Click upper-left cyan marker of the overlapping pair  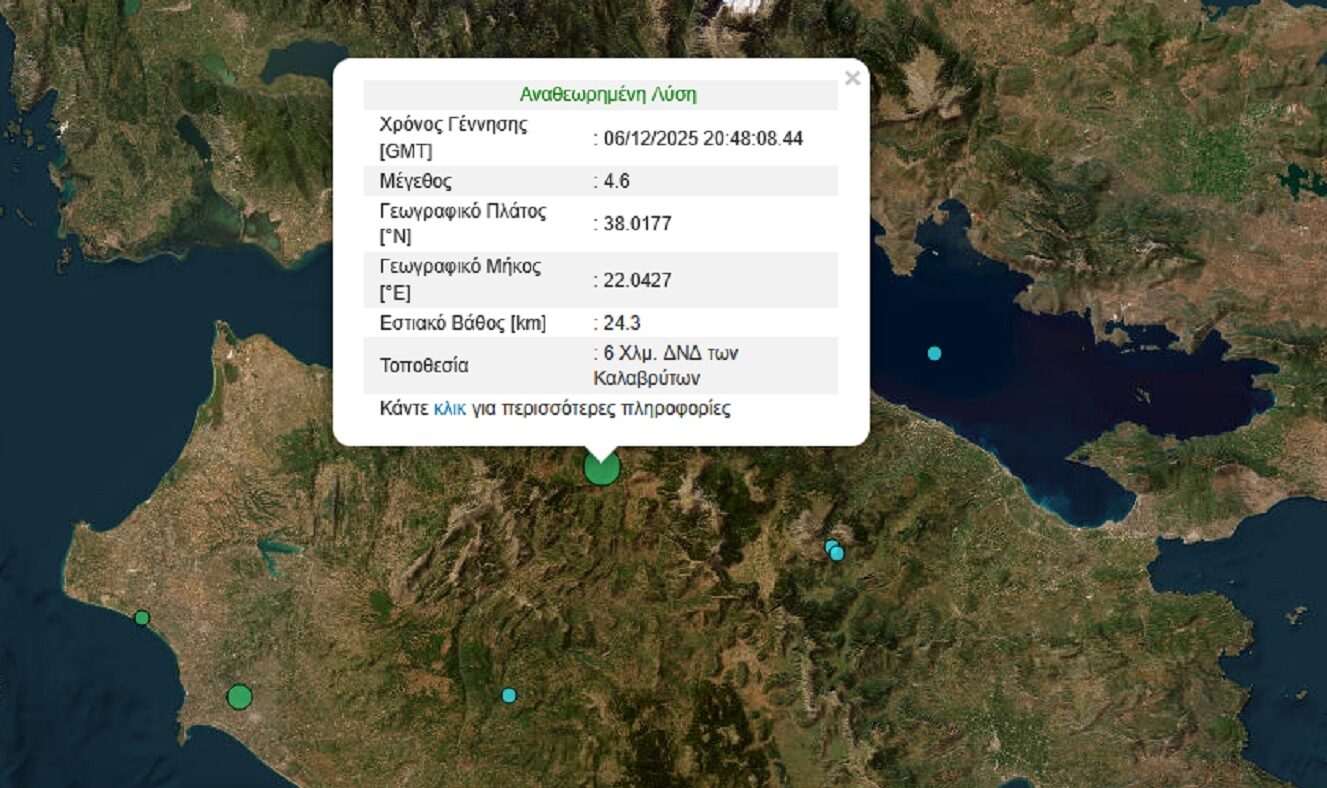(x=829, y=546)
